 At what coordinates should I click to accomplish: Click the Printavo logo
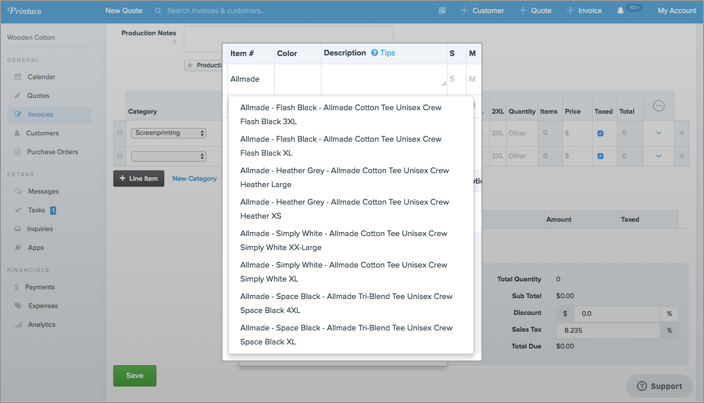pyautogui.click(x=24, y=10)
